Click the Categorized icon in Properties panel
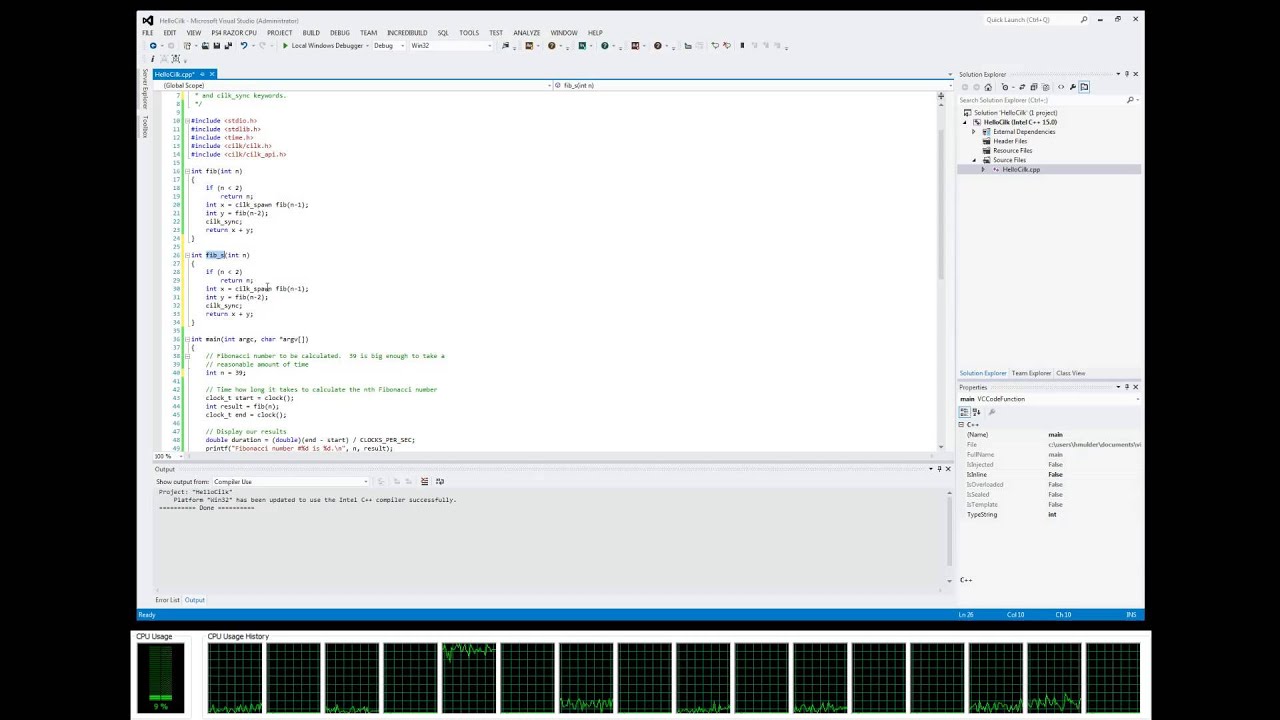This screenshot has height=720, width=1280. 966,412
